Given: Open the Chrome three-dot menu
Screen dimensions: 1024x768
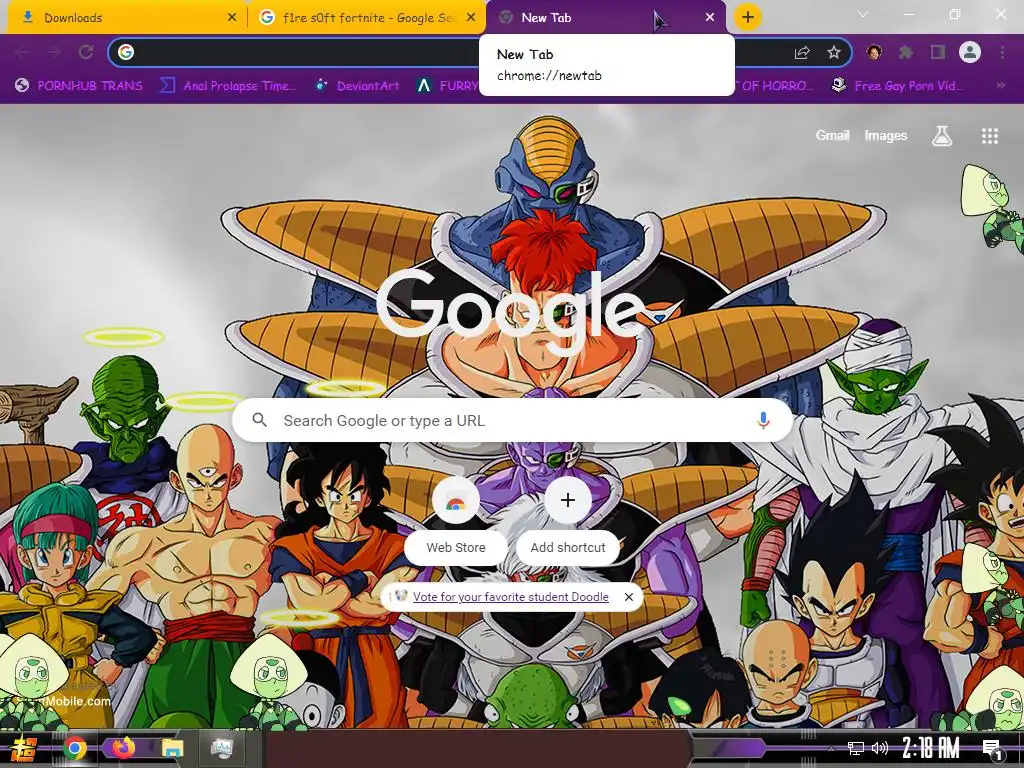Looking at the screenshot, I should (1002, 52).
